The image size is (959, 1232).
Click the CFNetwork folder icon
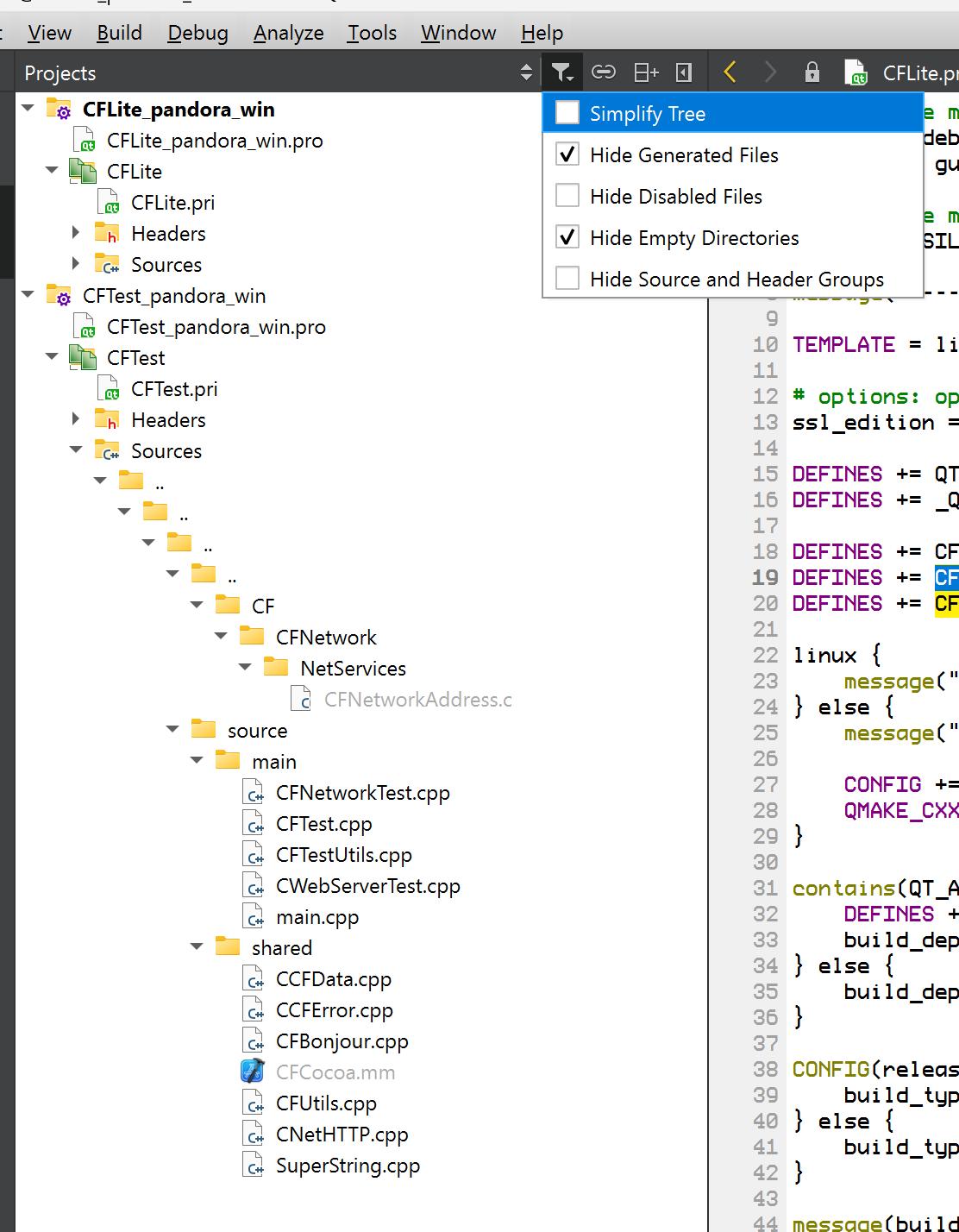point(252,636)
